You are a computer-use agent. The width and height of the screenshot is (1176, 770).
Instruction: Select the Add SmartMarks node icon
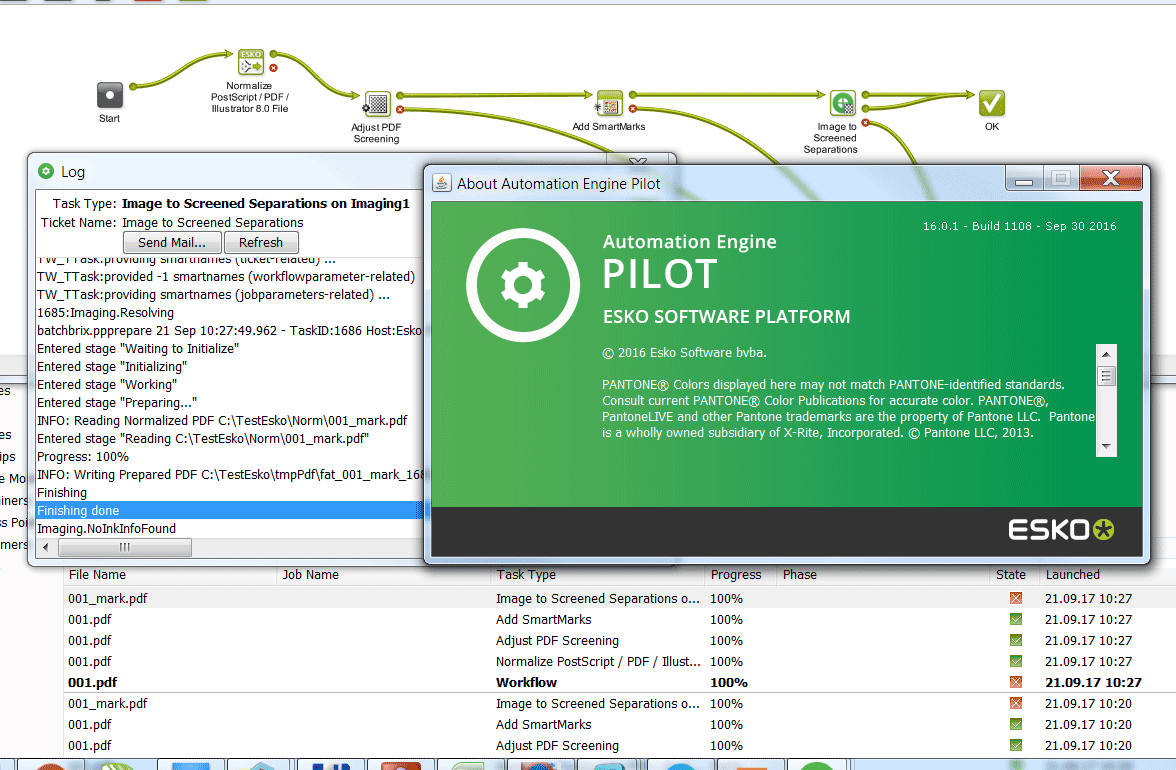(x=610, y=103)
